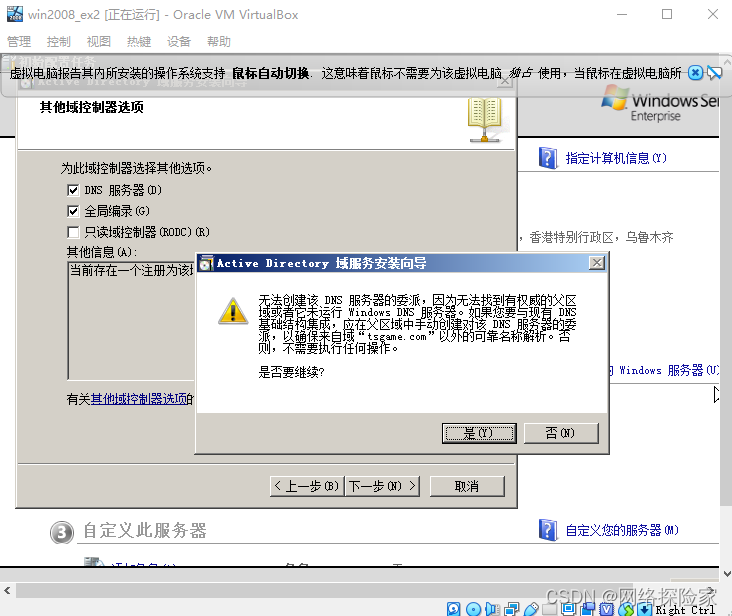
Task: Open the 指定计算机信息(Y) link
Action: coord(616,158)
